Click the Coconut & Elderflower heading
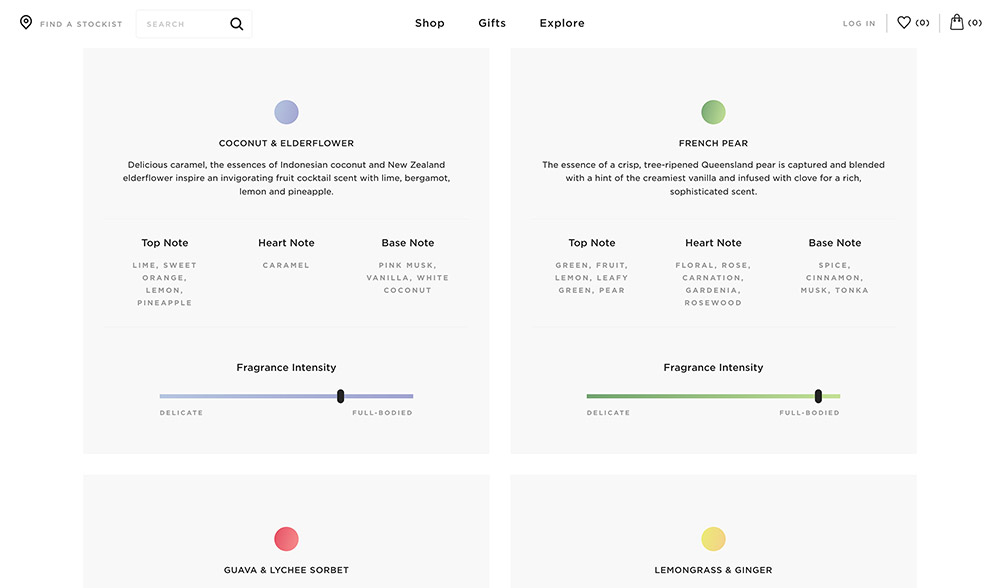This screenshot has height=588, width=1000. pyautogui.click(x=286, y=143)
